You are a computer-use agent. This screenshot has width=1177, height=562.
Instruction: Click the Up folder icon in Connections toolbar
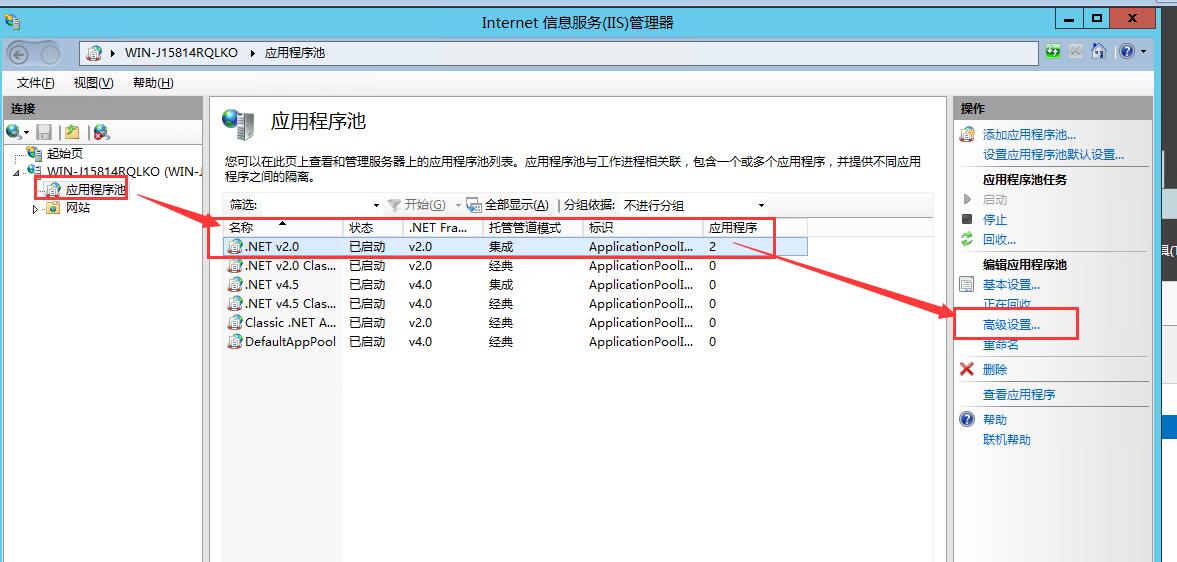click(71, 132)
